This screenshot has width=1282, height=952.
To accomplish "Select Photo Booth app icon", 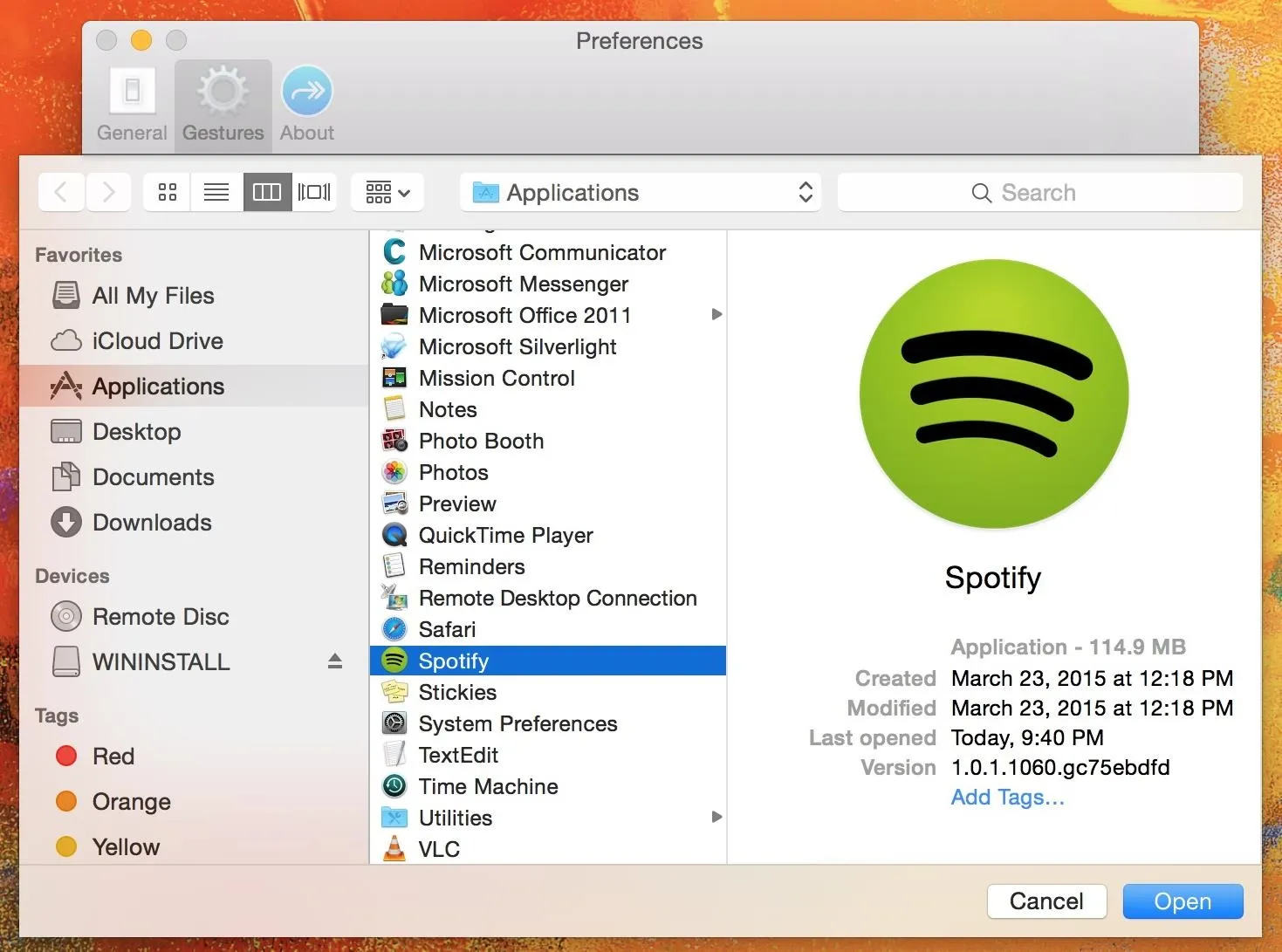I will click(x=394, y=441).
